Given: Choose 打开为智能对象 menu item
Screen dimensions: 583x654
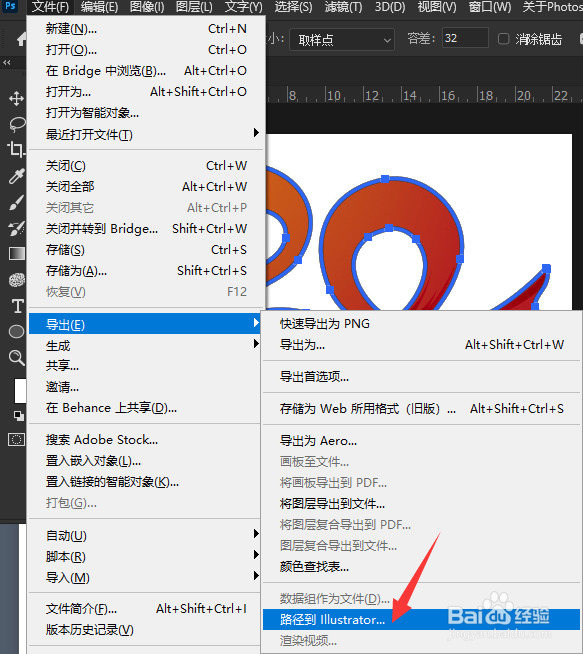Looking at the screenshot, I should [x=146, y=113].
